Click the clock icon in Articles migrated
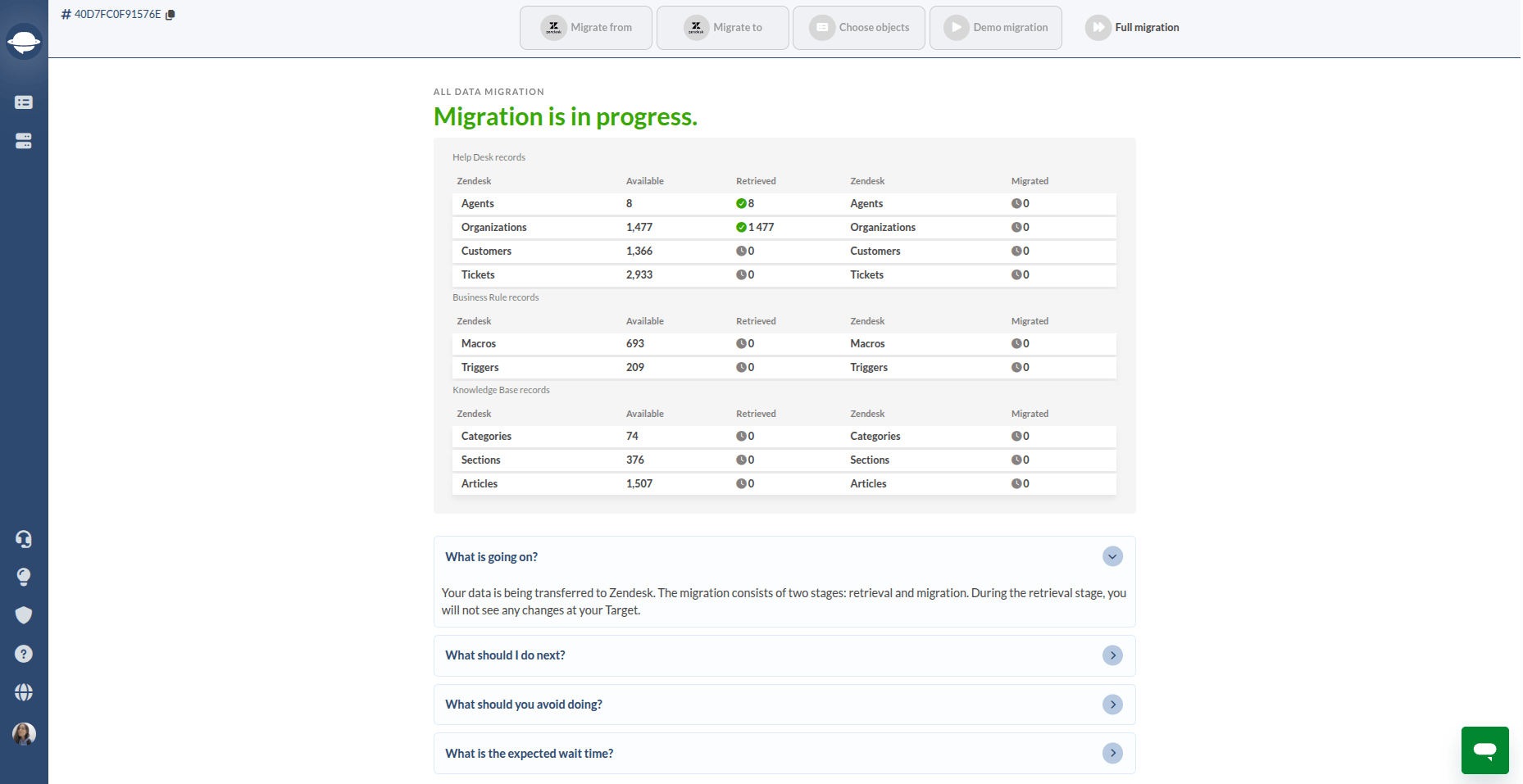1523x784 pixels. coord(1016,483)
